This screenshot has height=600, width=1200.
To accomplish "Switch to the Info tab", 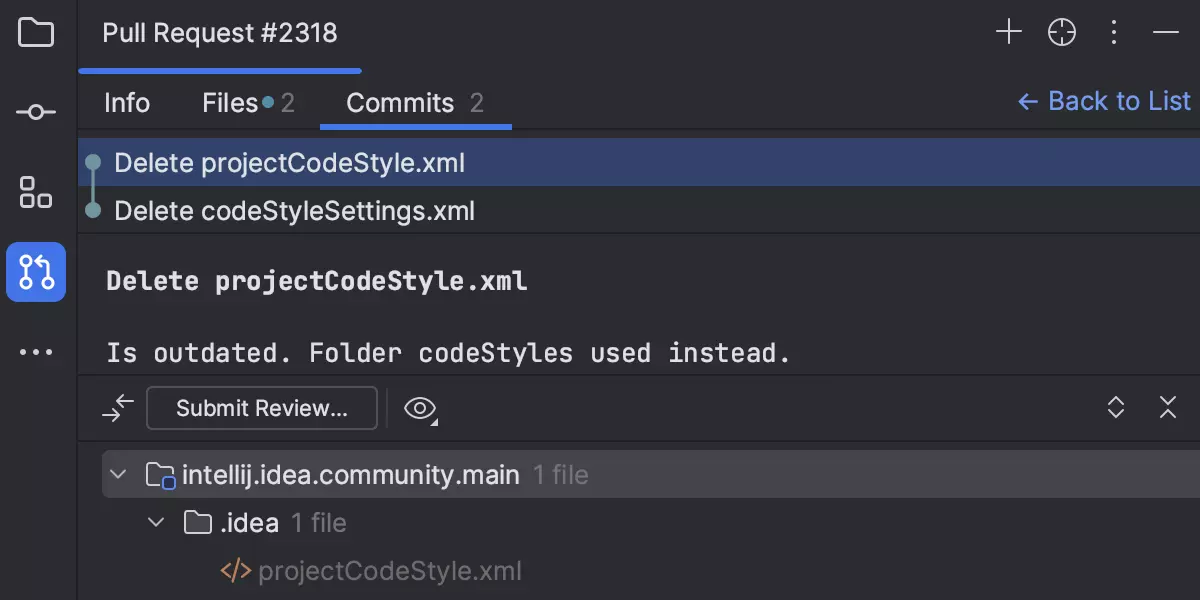I will coord(127,103).
